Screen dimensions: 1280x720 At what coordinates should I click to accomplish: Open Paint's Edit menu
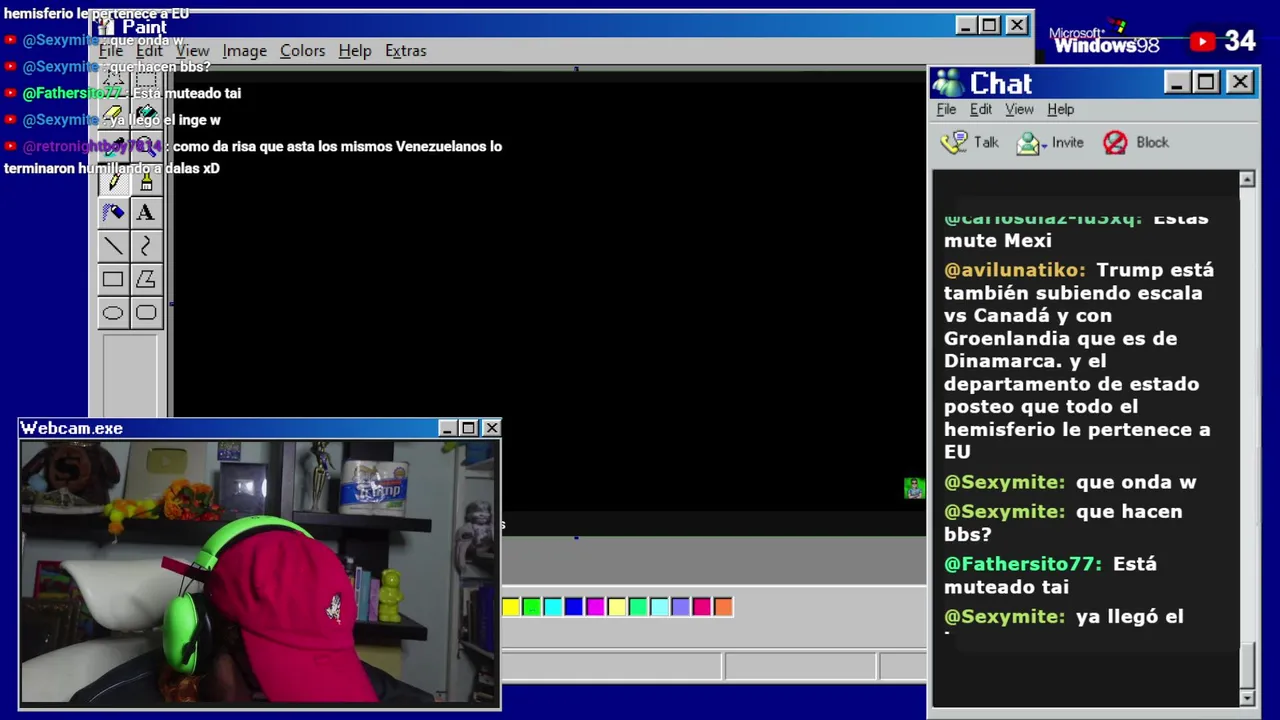pyautogui.click(x=149, y=50)
